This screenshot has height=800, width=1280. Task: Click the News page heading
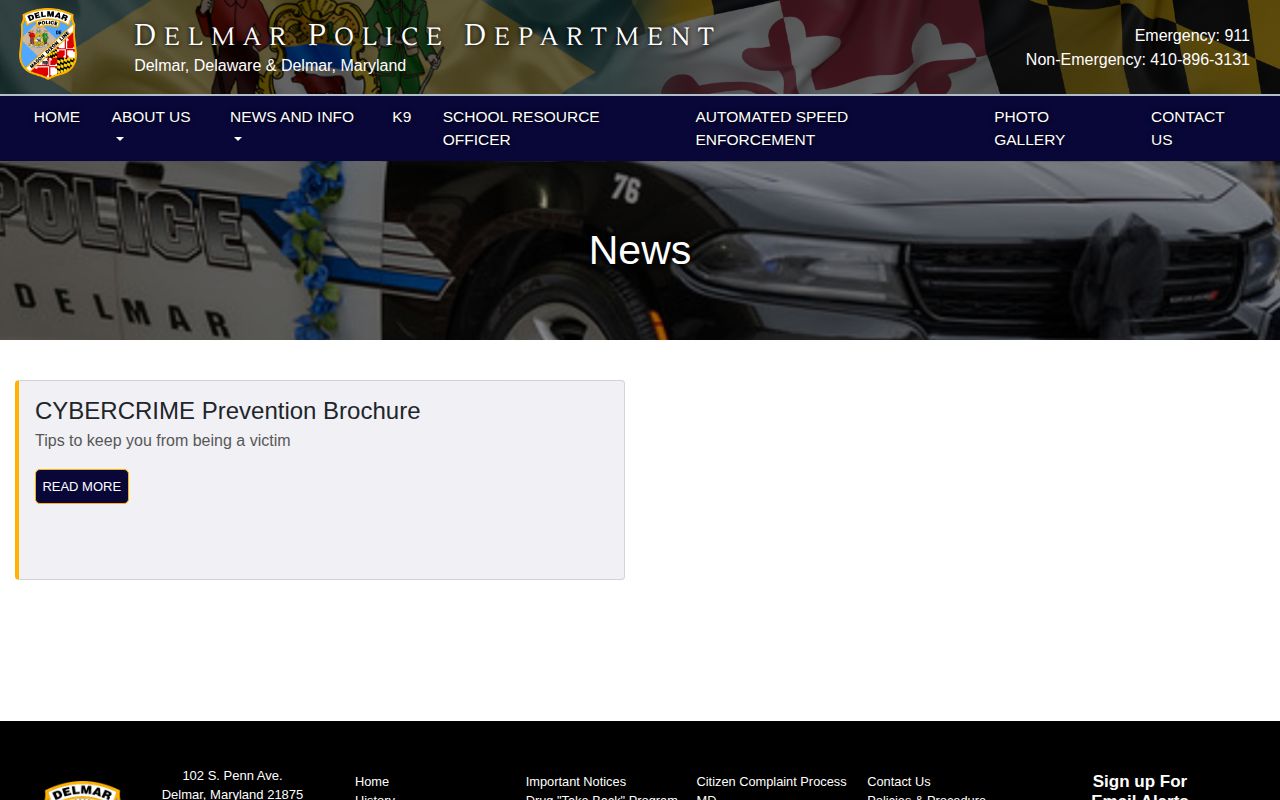(x=640, y=250)
